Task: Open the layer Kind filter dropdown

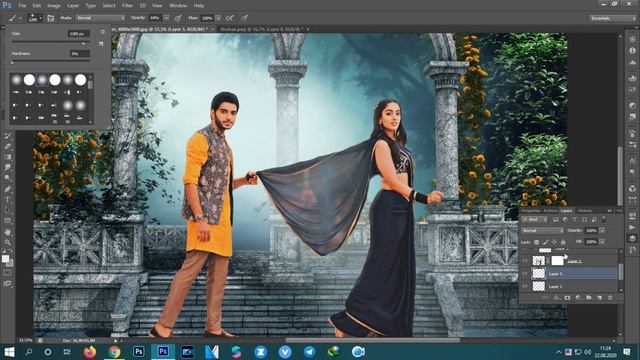Action: point(535,220)
